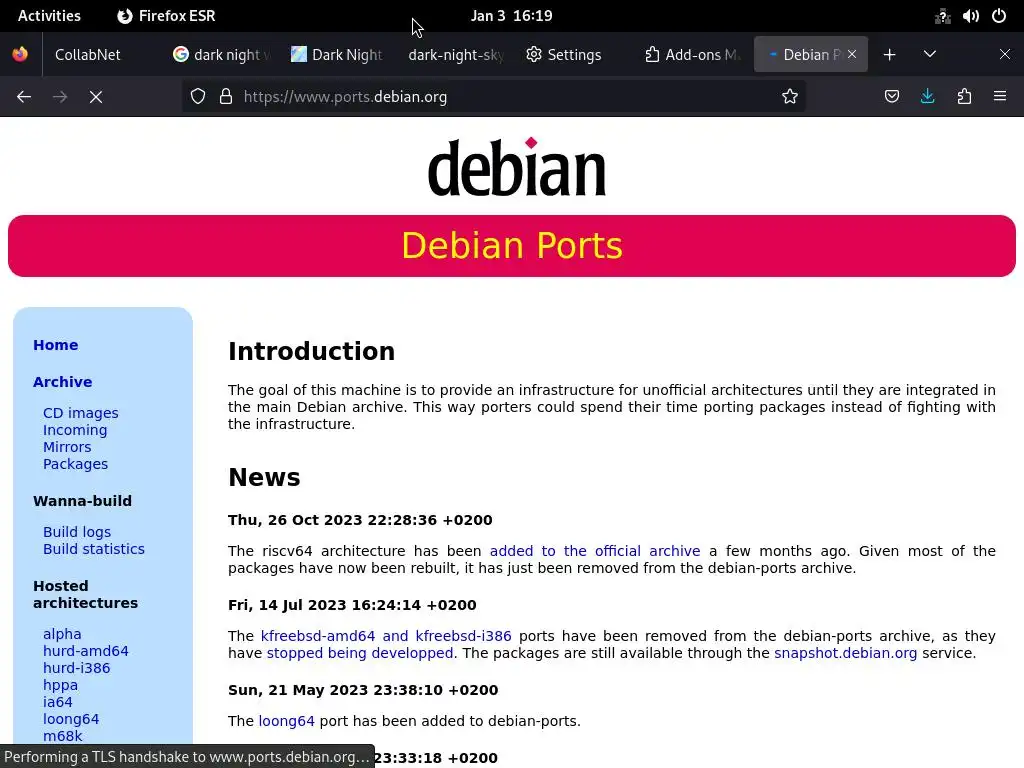This screenshot has width=1024, height=768.
Task: Click the 'Thu, 26 Oct 2023' news date
Action: point(360,520)
